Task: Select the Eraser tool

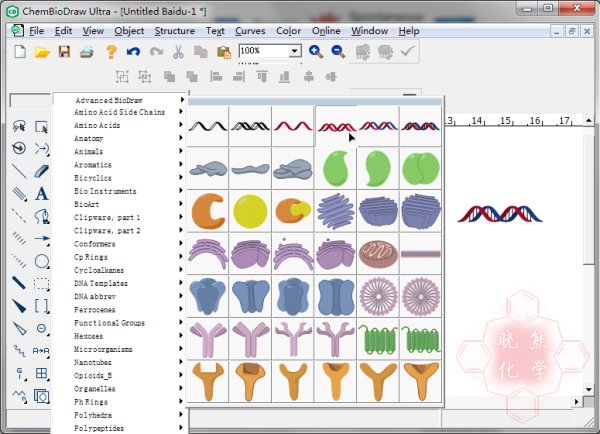Action: pos(41,171)
